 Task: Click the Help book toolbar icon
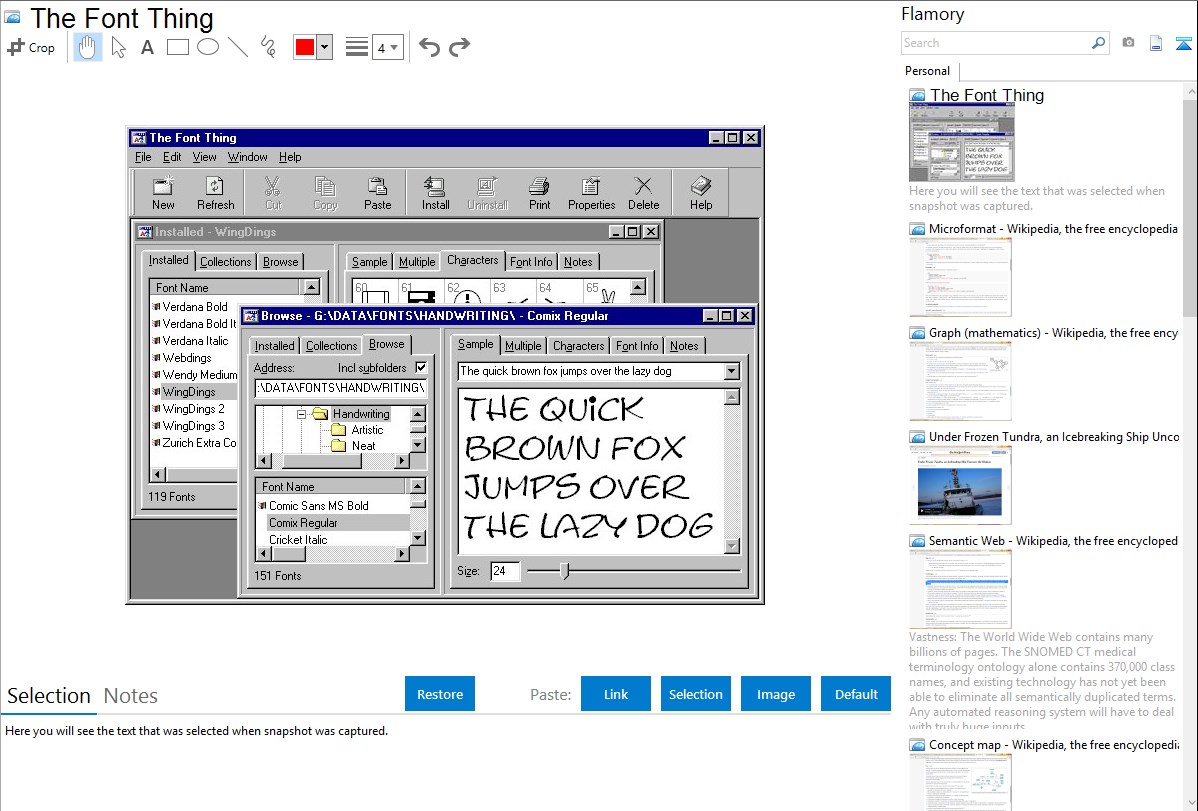pos(701,193)
